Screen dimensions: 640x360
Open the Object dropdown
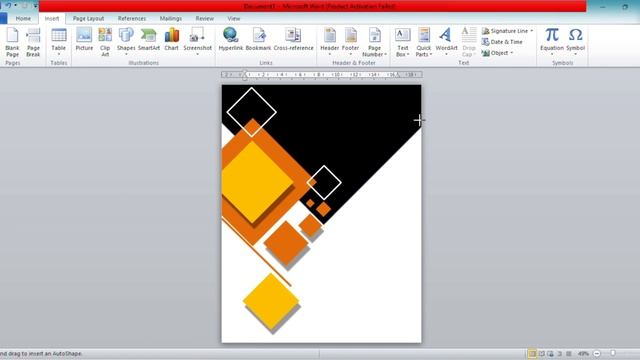[x=497, y=53]
